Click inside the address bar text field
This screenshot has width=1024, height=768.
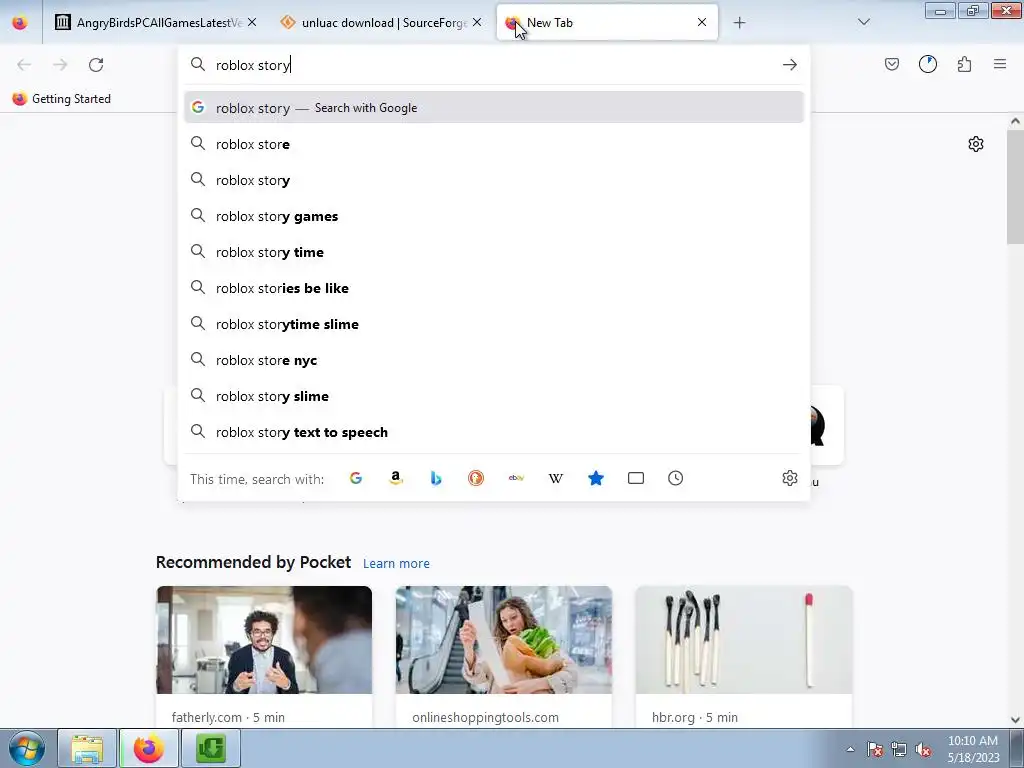pos(493,65)
